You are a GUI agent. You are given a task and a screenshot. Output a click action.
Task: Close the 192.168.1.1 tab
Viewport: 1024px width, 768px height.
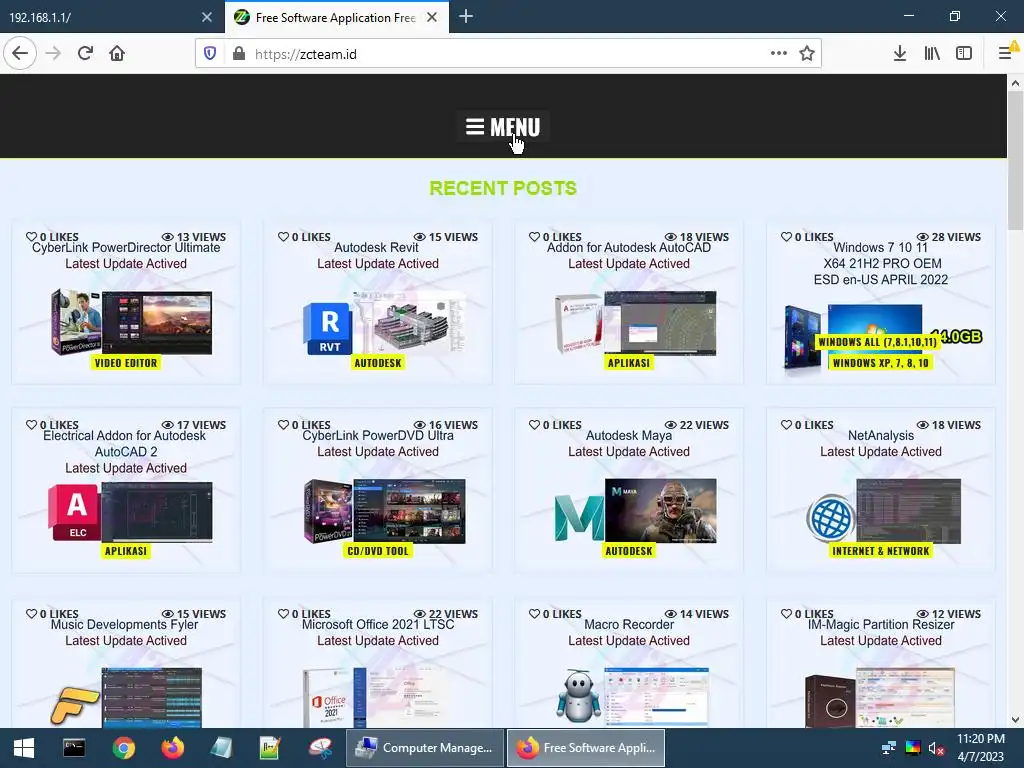207,17
